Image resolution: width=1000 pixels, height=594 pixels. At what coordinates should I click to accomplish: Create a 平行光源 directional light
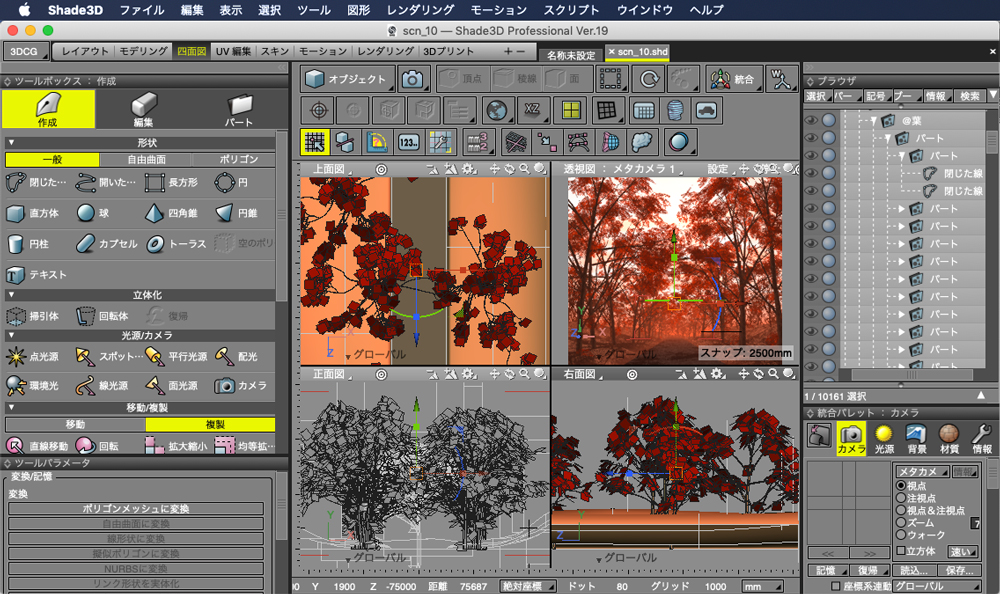[x=176, y=357]
